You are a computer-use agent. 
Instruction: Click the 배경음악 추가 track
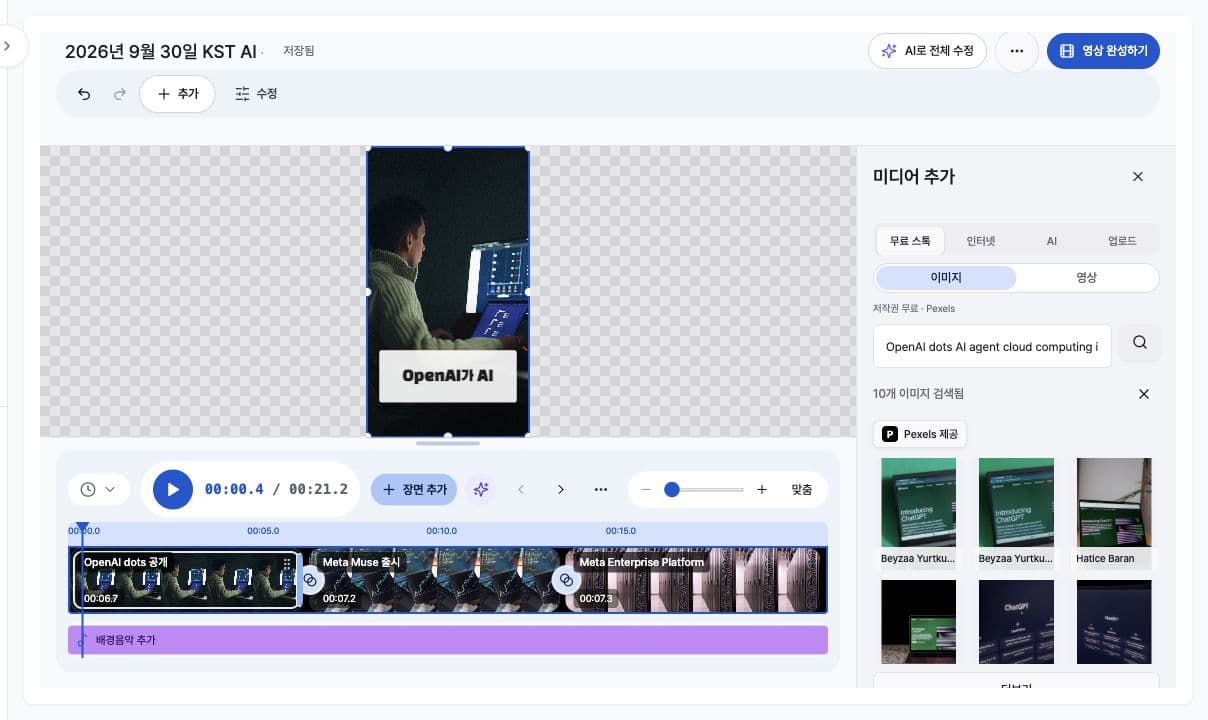point(448,640)
